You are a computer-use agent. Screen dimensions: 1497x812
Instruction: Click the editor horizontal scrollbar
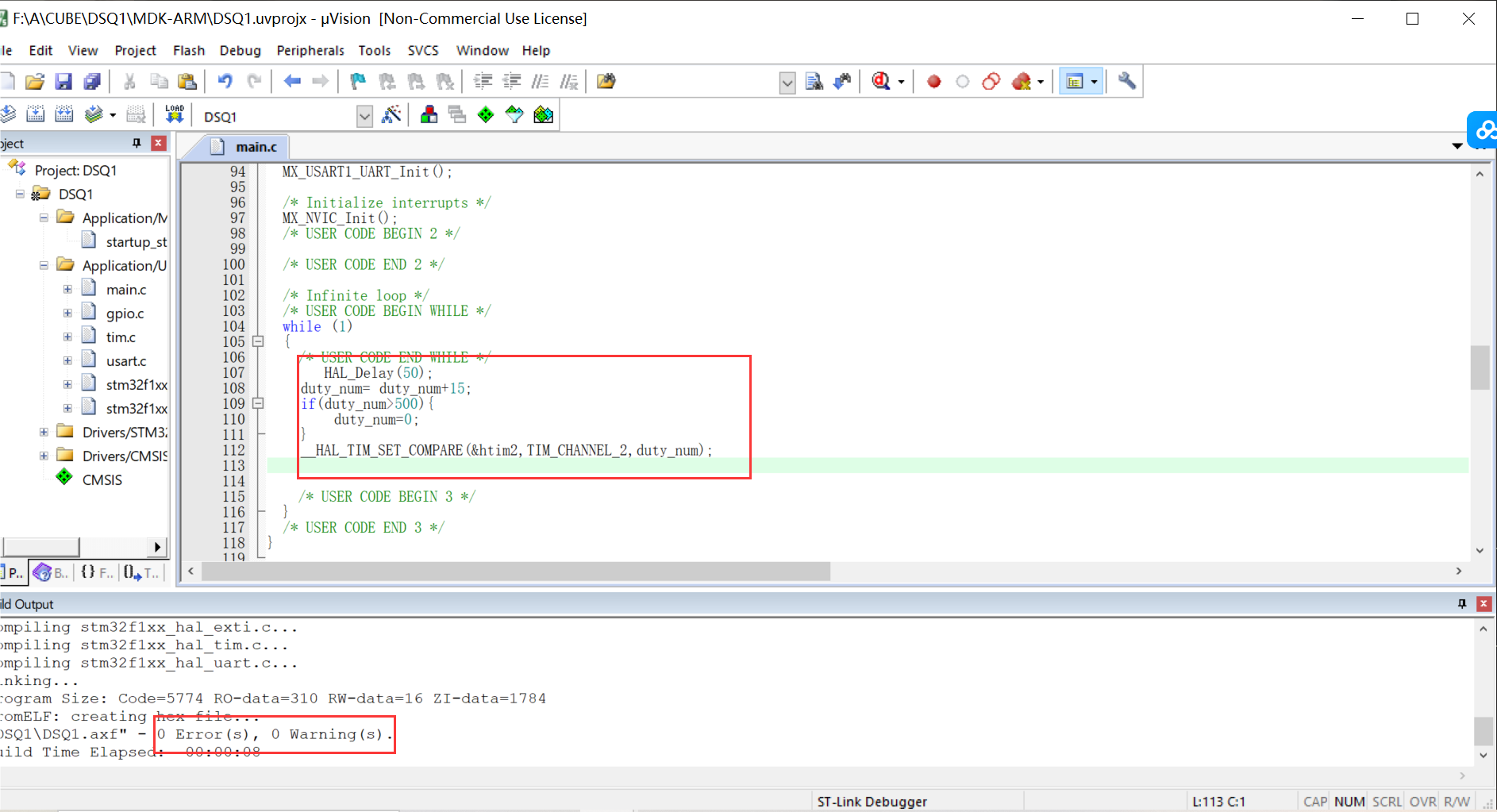516,571
